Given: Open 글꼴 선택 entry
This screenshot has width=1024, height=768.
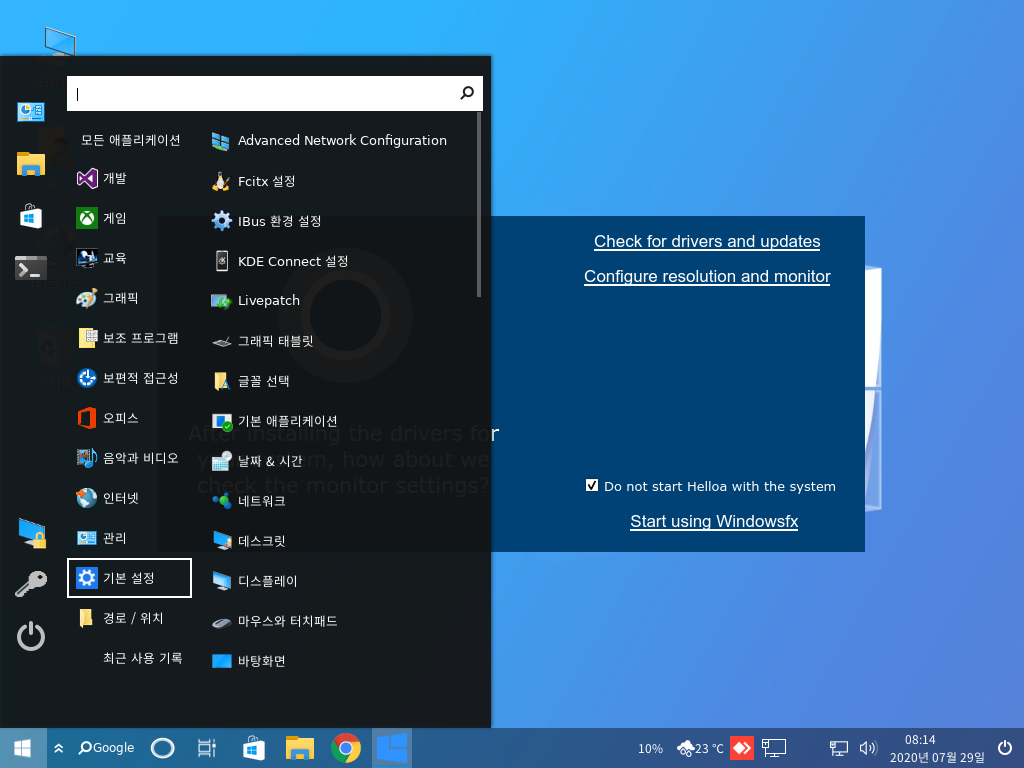Looking at the screenshot, I should click(251, 381).
